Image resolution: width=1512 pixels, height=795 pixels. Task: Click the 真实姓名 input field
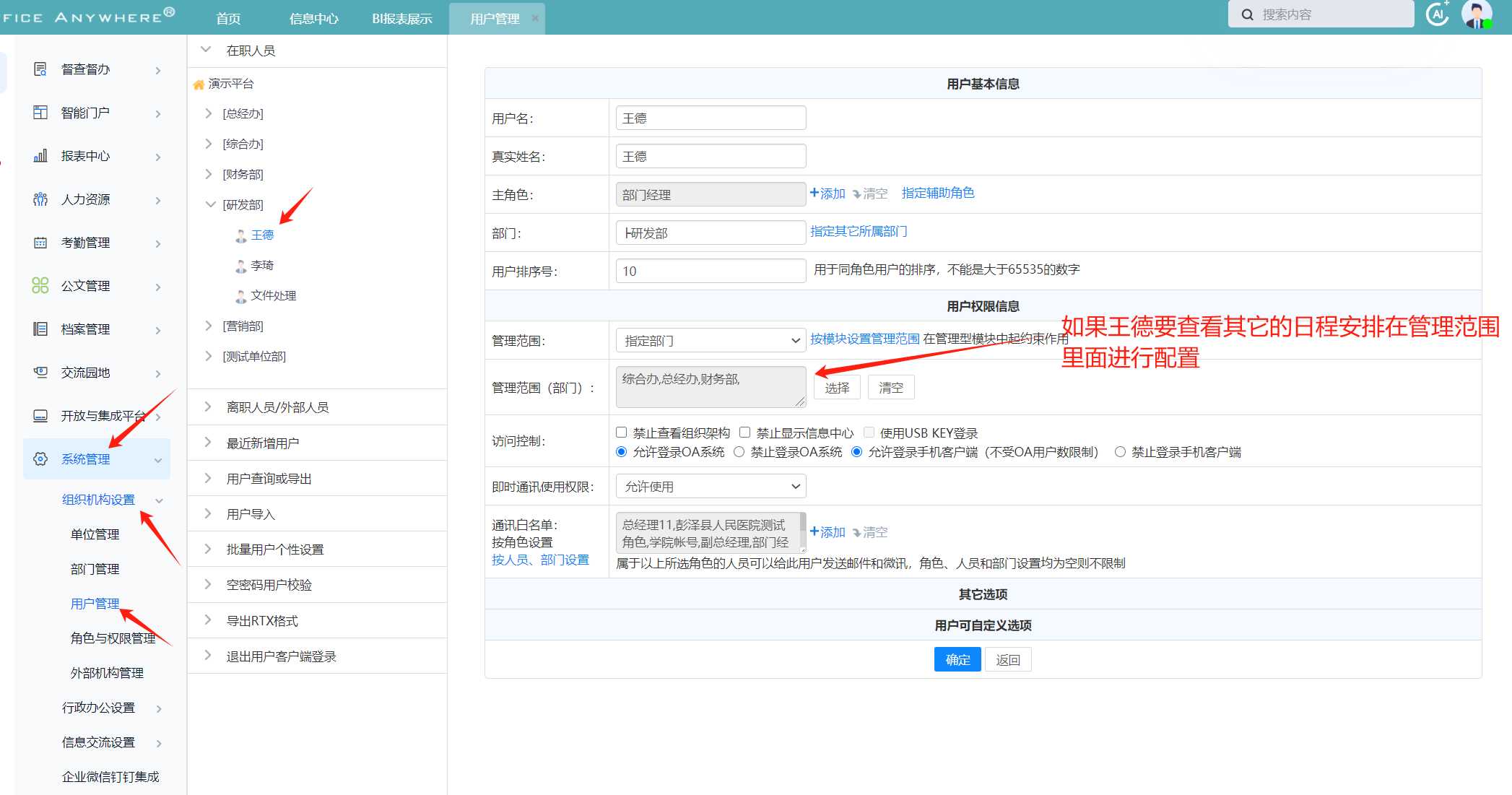[x=711, y=156]
